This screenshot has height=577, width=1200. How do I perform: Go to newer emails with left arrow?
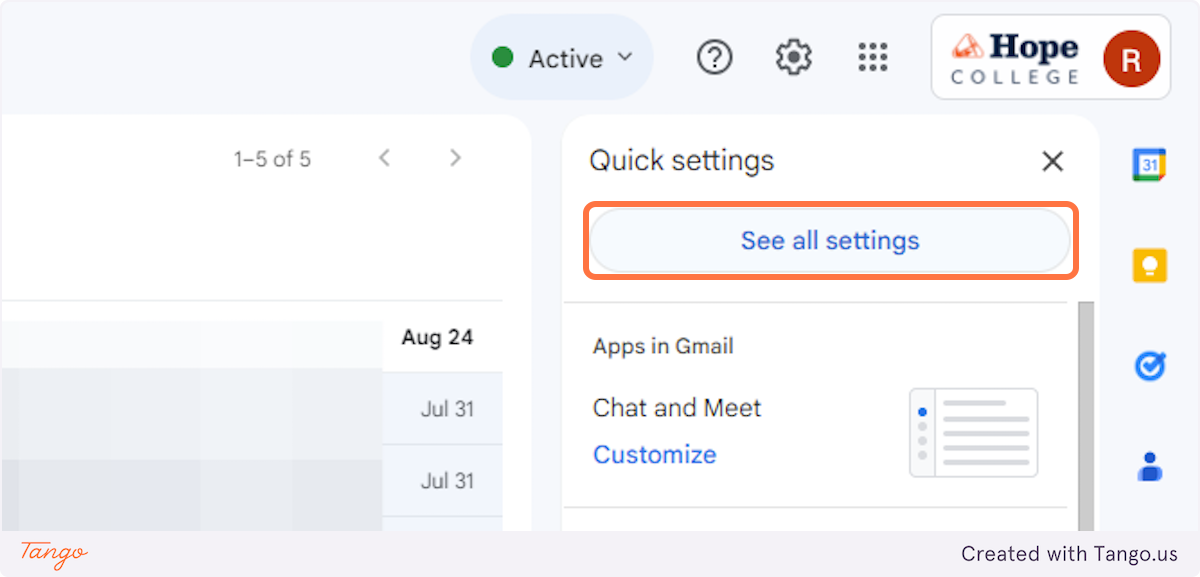[384, 158]
